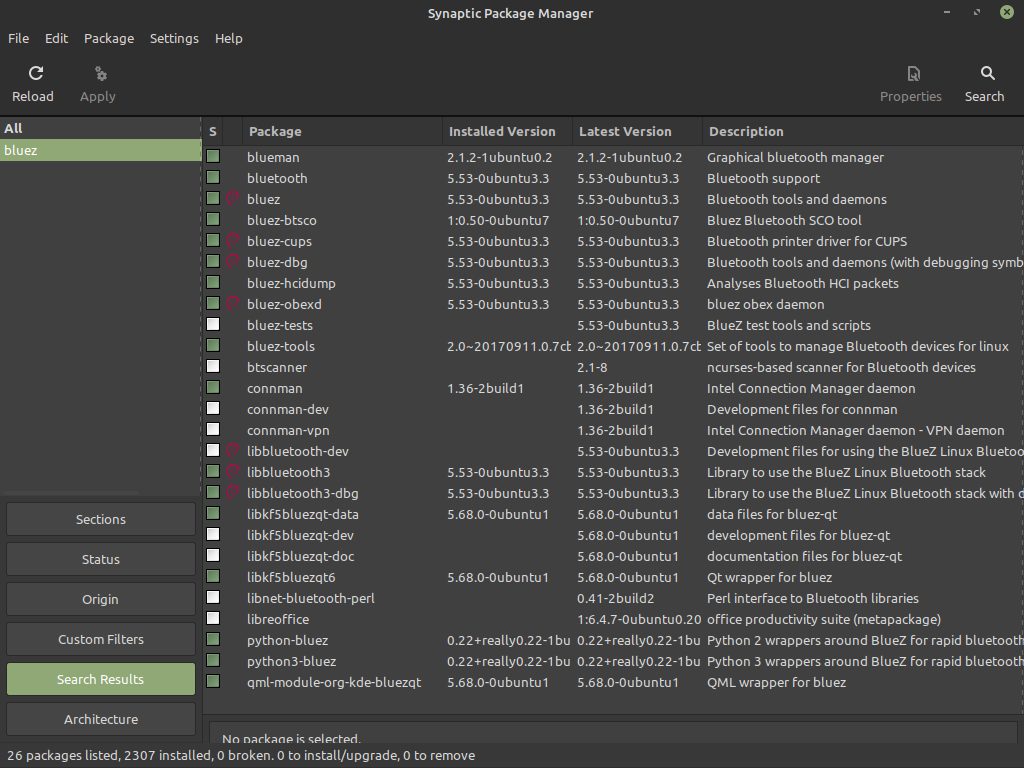
Task: Switch to the Sections filter button
Action: pos(101,519)
